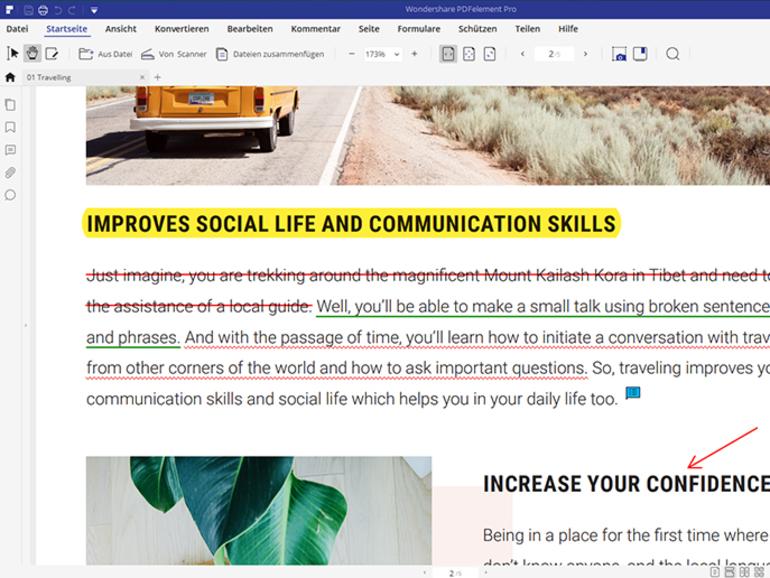Click the page number input field

(x=554, y=54)
